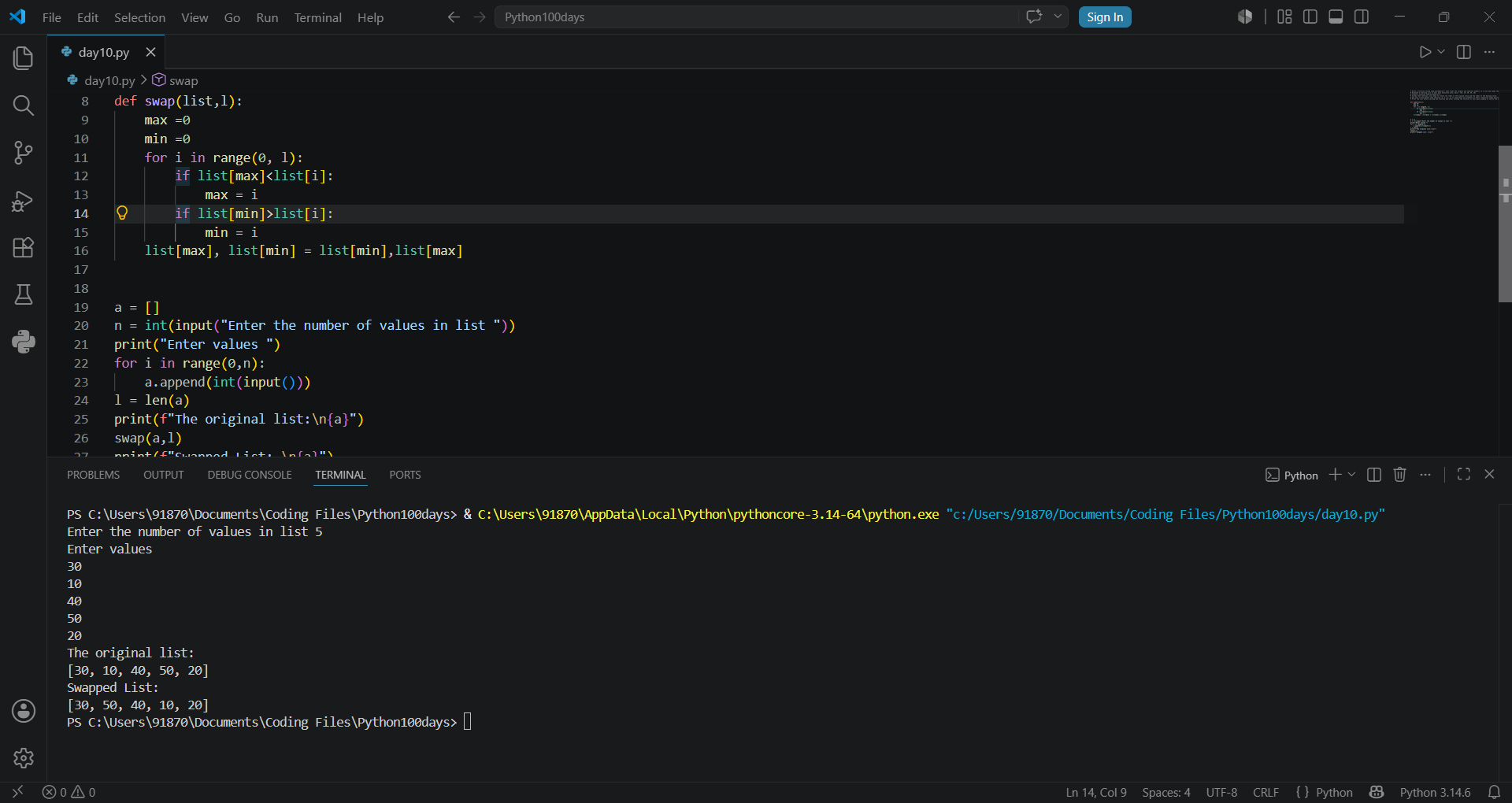
Task: Switch to the PORTS panel tab
Action: coord(405,475)
